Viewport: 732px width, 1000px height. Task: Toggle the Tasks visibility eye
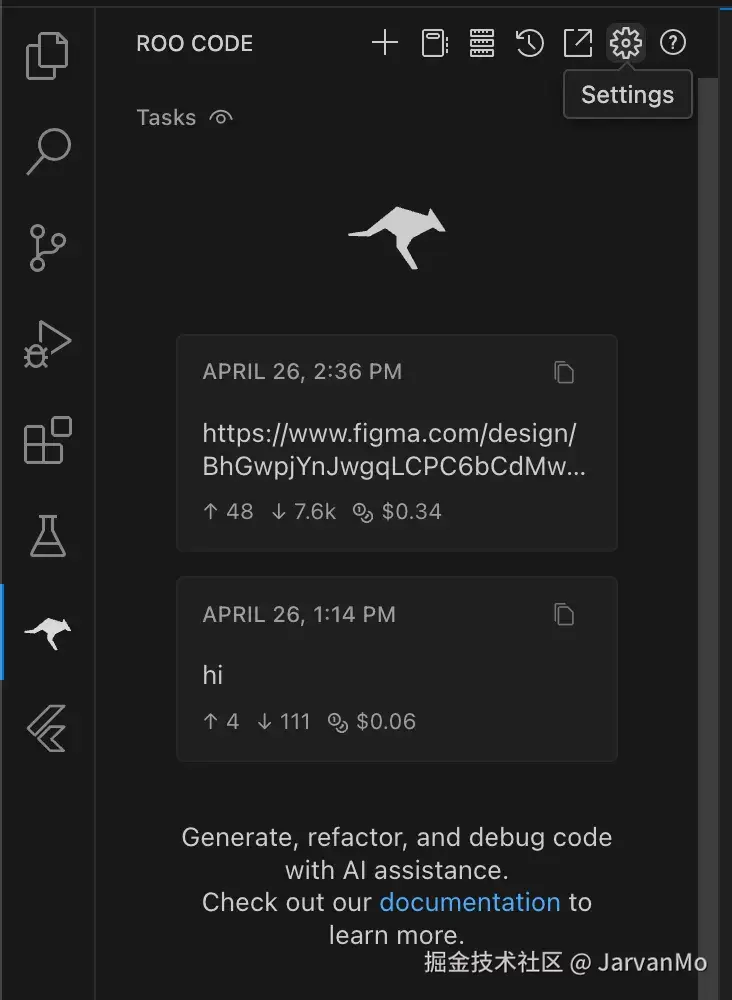point(219,116)
